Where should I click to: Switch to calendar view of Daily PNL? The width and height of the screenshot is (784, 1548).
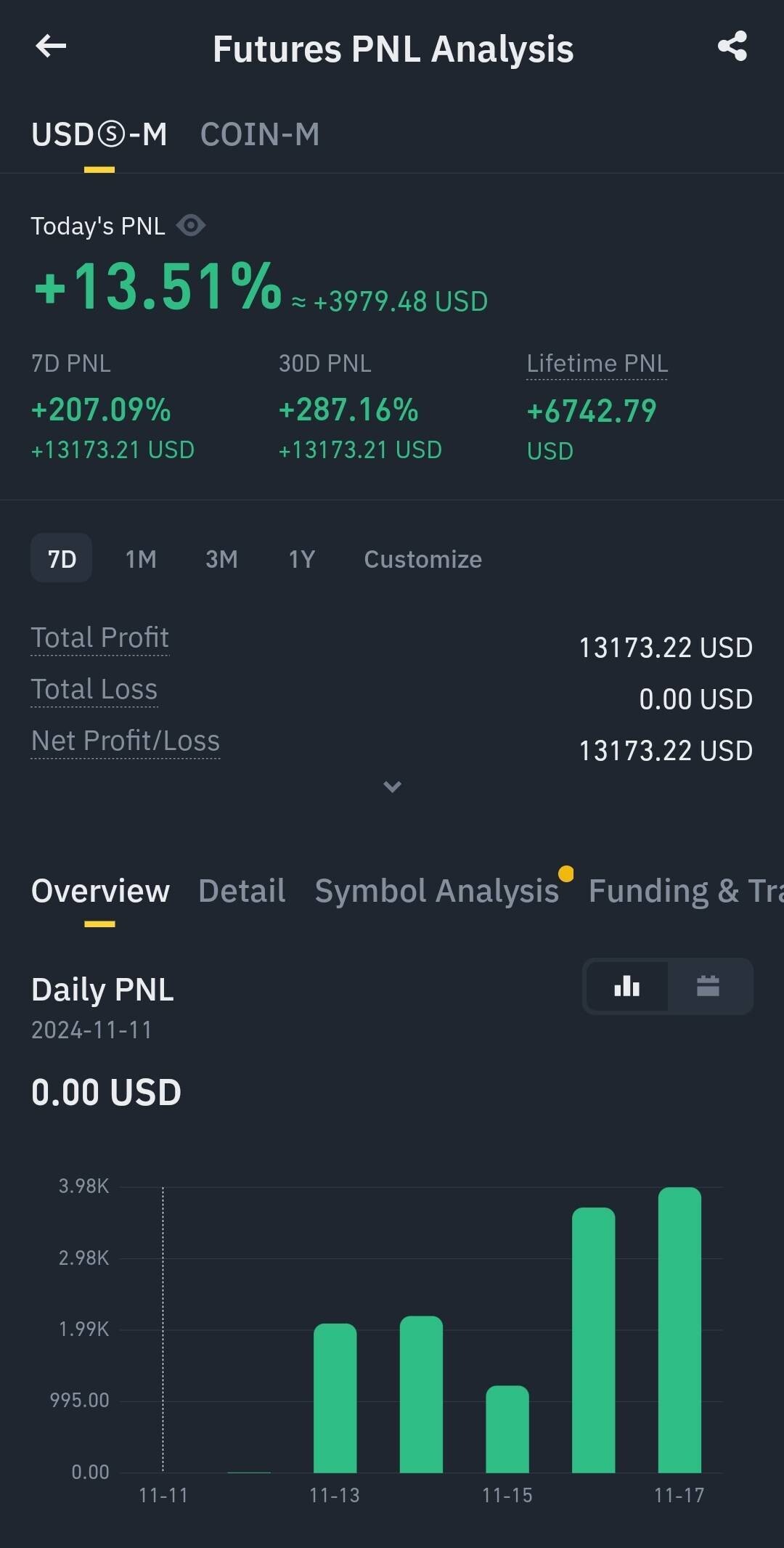[708, 986]
